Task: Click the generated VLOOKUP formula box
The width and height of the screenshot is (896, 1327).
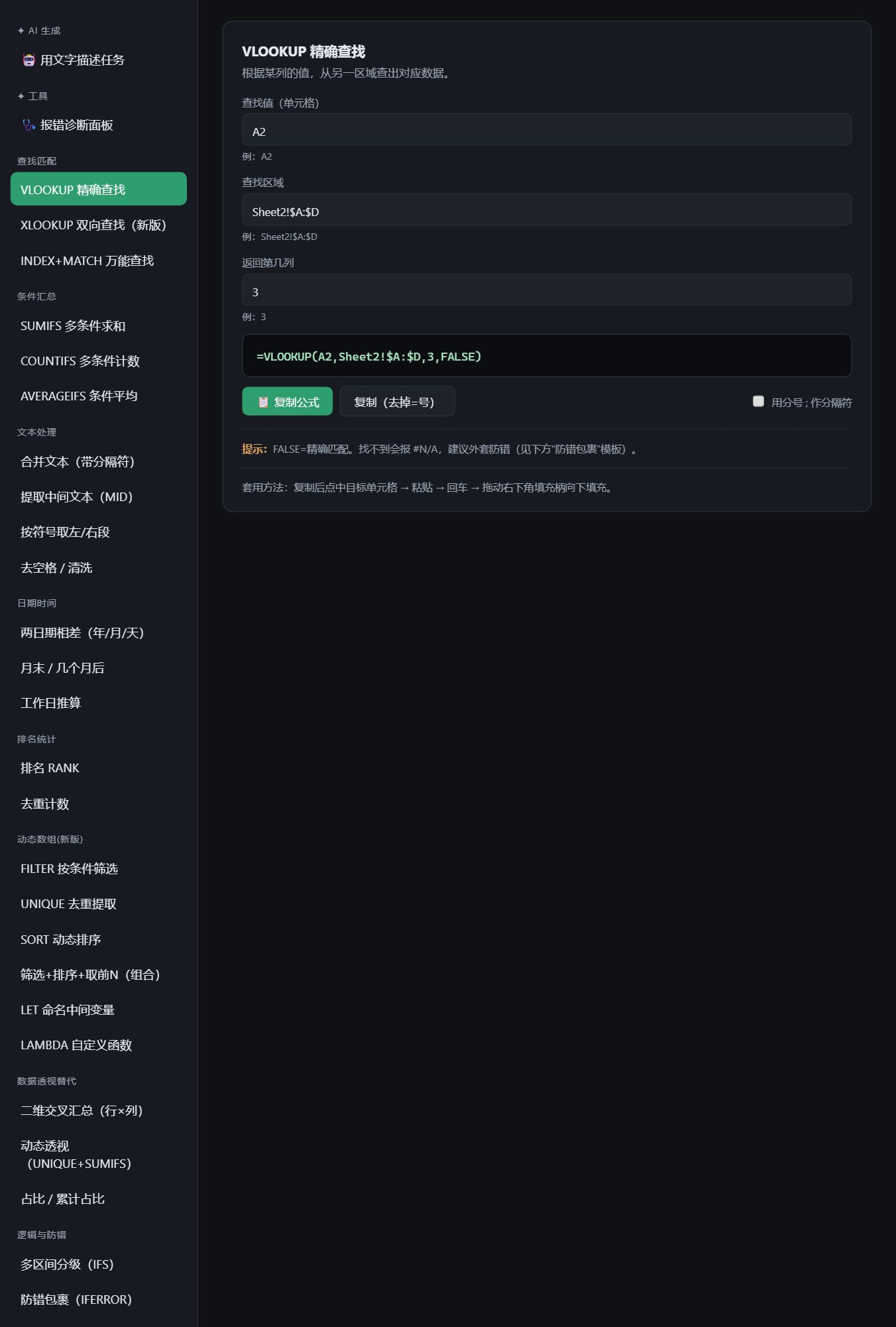Action: click(x=547, y=356)
